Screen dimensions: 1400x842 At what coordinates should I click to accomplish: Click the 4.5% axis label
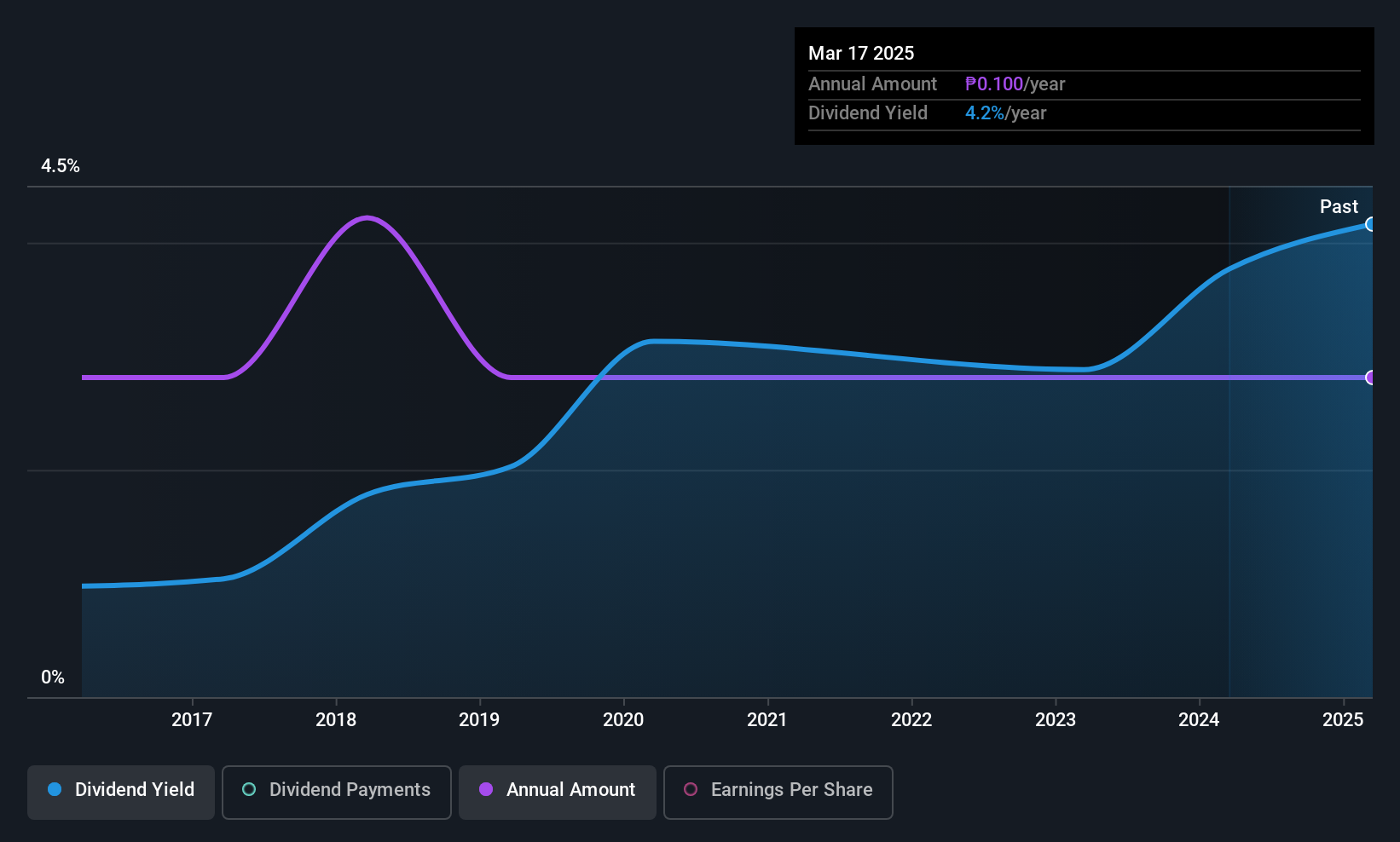(x=61, y=166)
